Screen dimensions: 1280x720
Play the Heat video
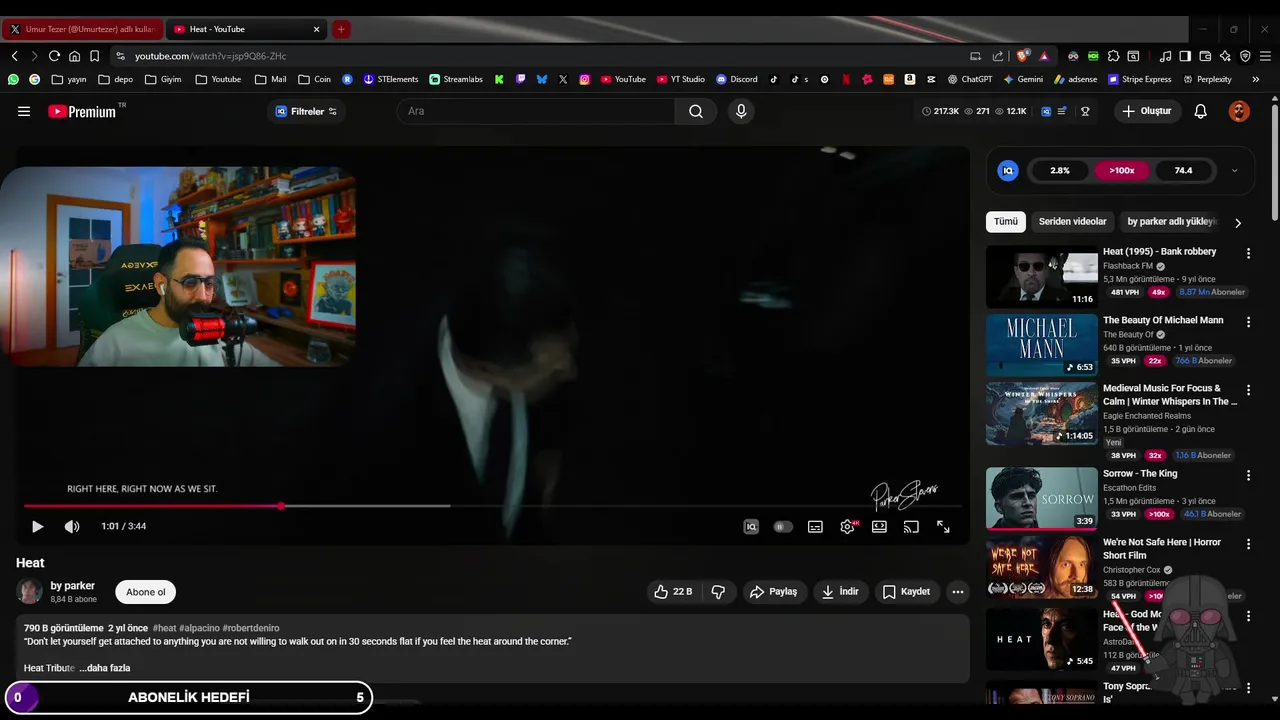37,526
